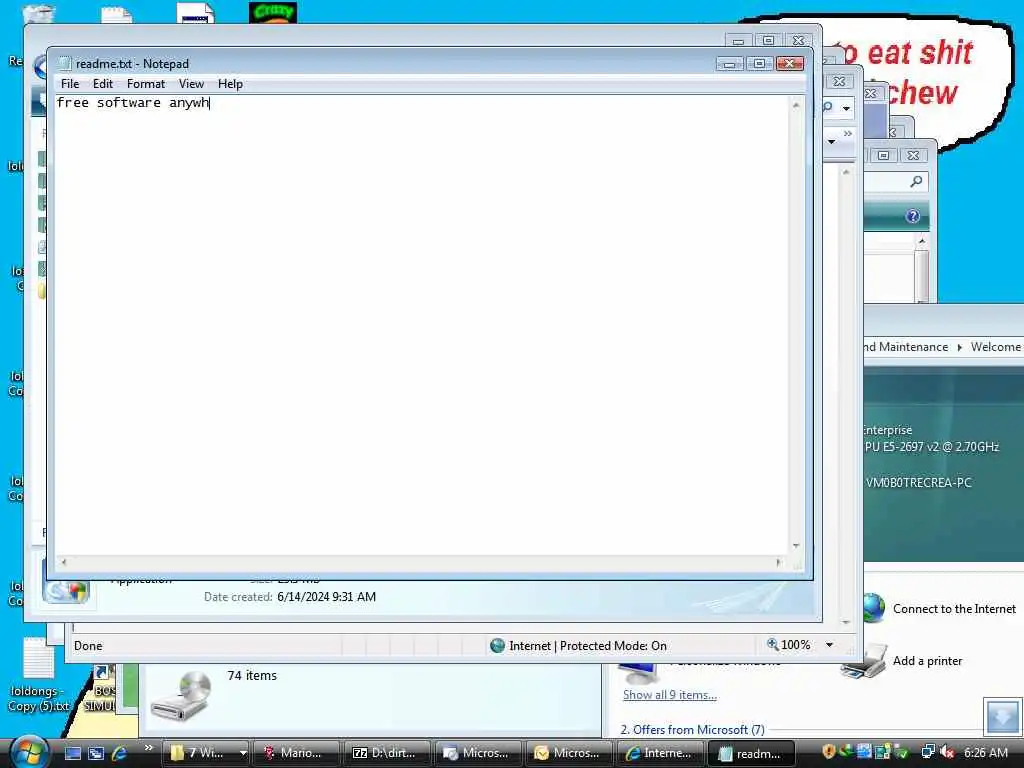1024x768 pixels.
Task: Open the View menu in Notepad
Action: [191, 84]
